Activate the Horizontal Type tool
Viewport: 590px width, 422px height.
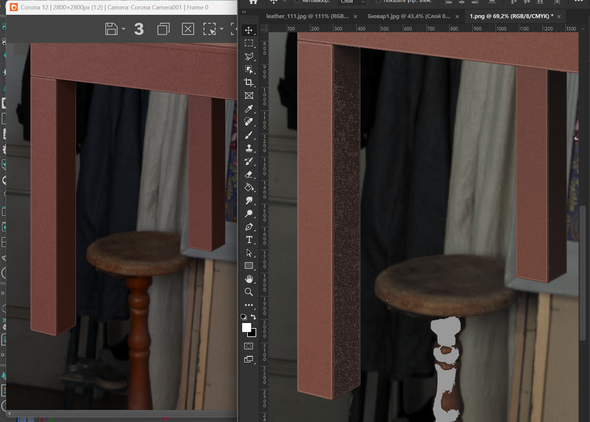tap(249, 240)
